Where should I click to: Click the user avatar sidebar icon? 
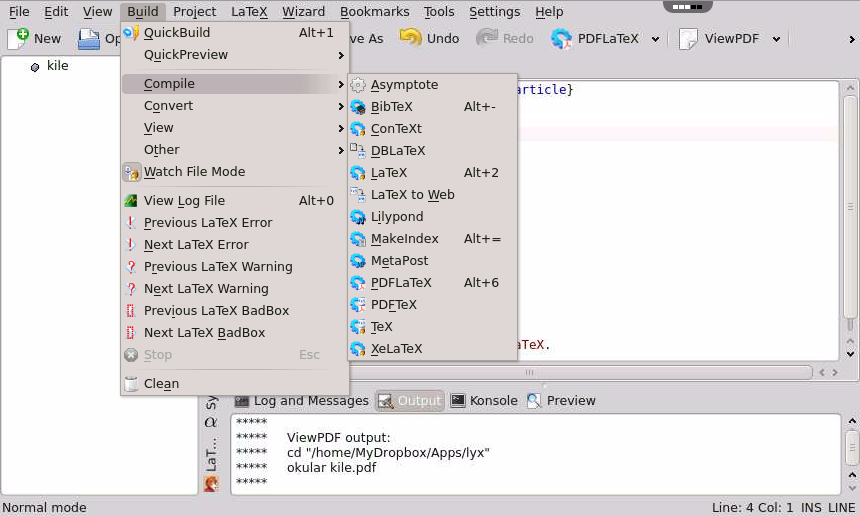click(211, 484)
